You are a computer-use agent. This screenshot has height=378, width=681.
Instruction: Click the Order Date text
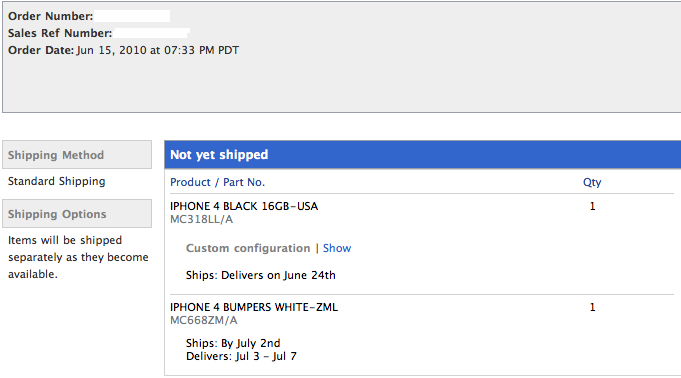pos(123,50)
